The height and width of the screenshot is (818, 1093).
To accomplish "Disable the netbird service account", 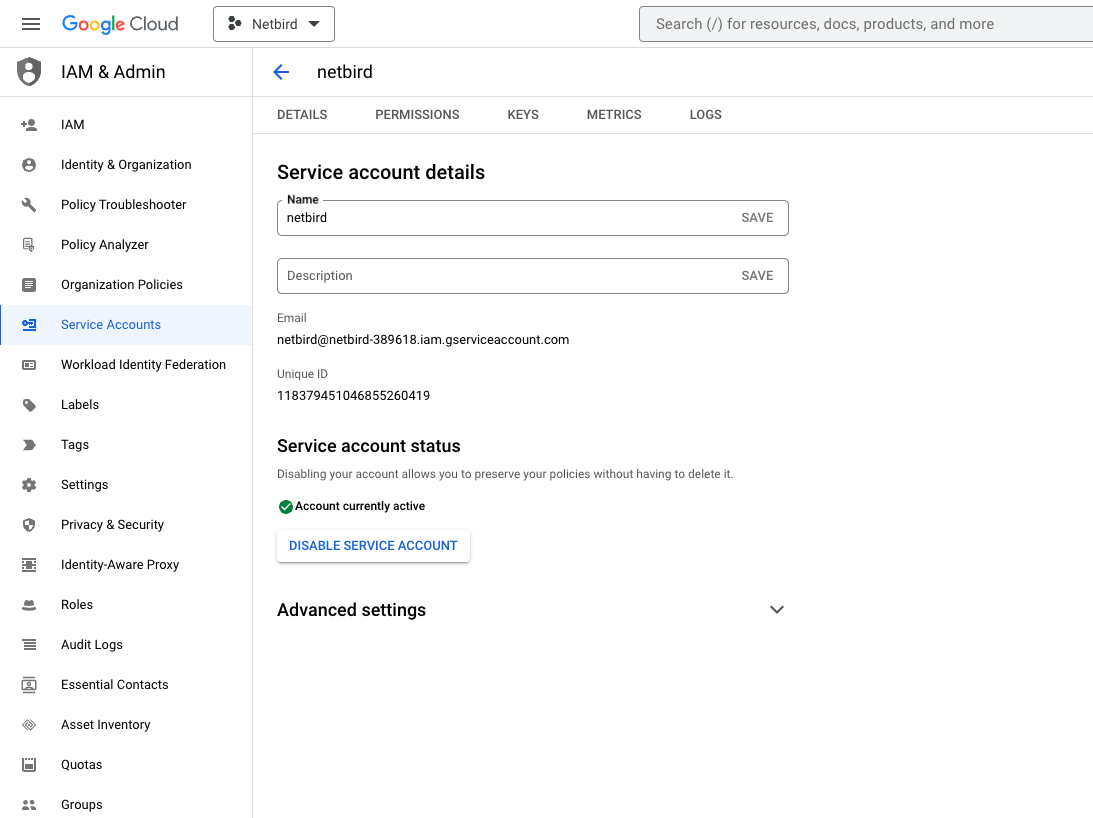I will point(373,545).
